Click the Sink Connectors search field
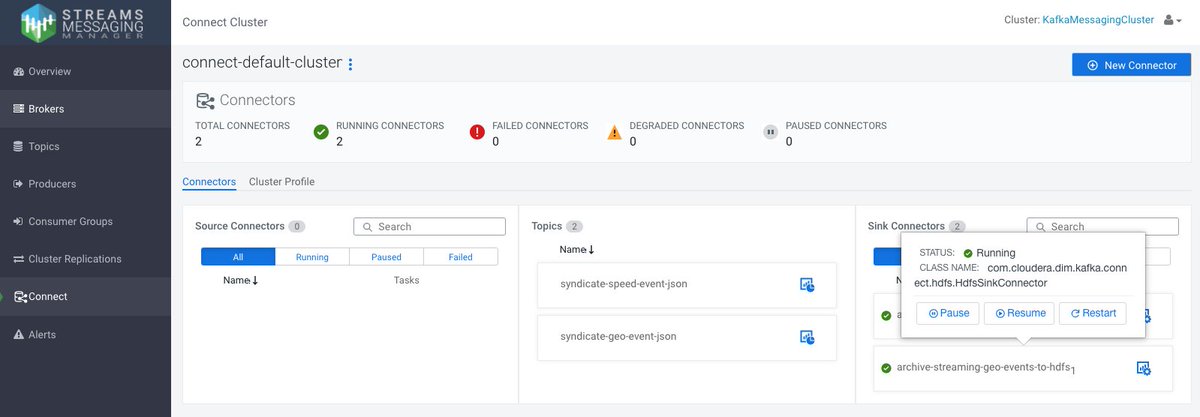This screenshot has width=1200, height=417. coord(1102,227)
